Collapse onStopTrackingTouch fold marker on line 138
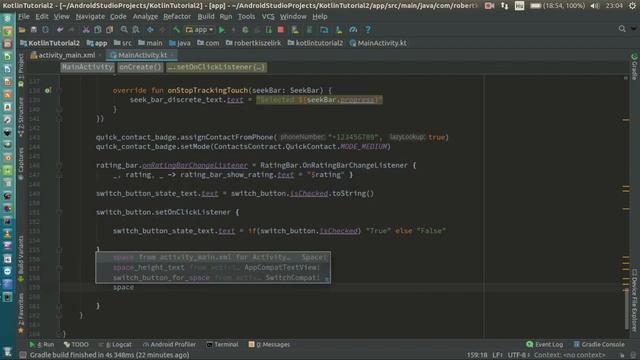This screenshot has height=360, width=640. tap(59, 91)
